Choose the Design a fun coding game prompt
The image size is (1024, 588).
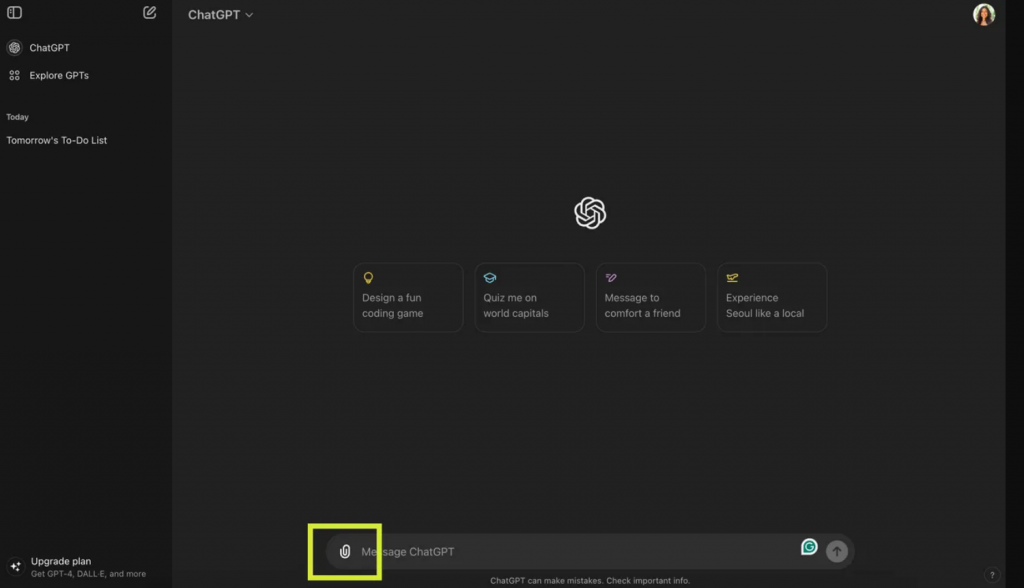pyautogui.click(x=408, y=297)
